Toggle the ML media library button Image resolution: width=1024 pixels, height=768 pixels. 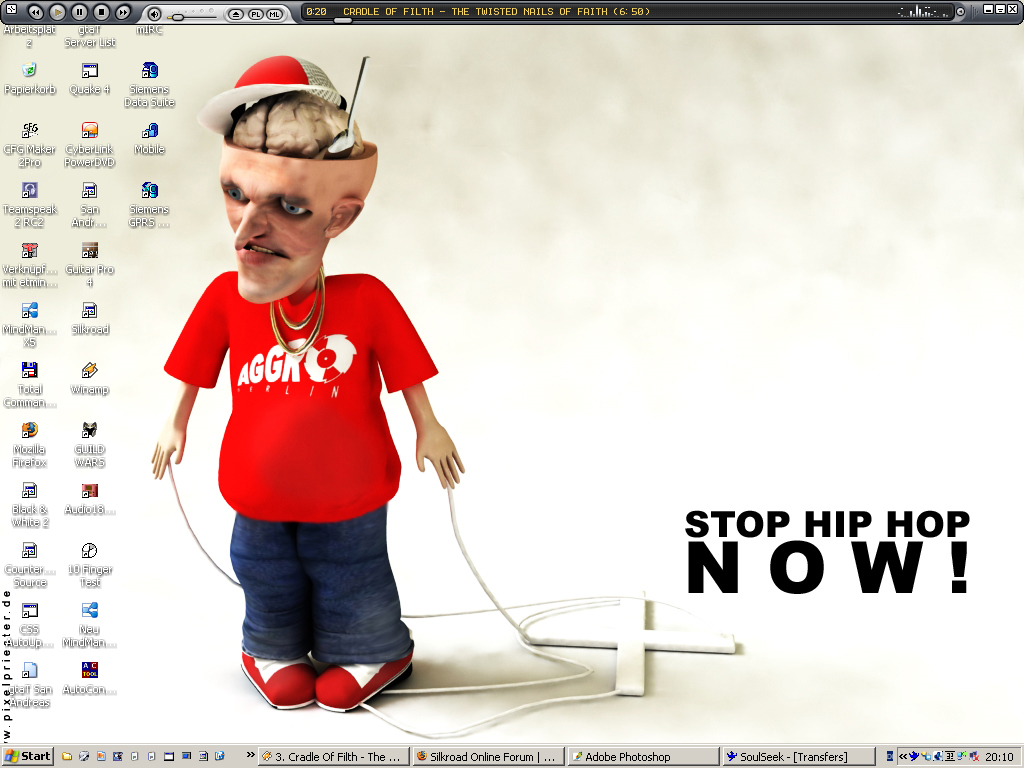pos(274,14)
